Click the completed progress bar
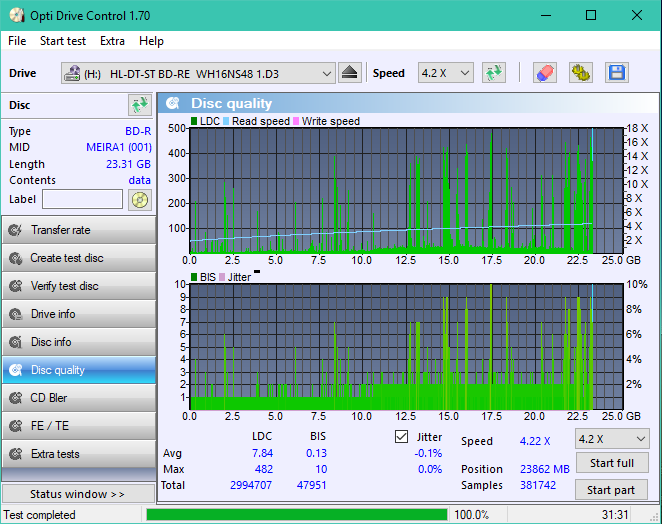662x524 pixels. coord(297,515)
